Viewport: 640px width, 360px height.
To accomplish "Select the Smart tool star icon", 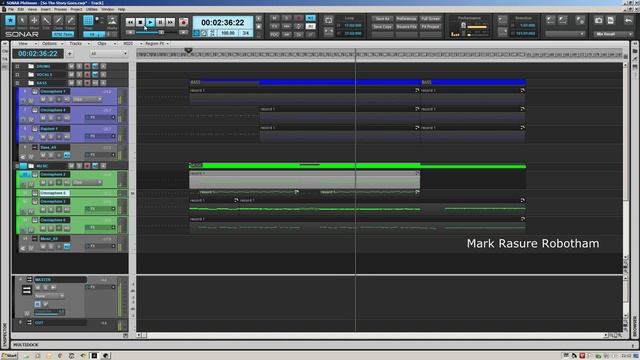I will click(10, 20).
